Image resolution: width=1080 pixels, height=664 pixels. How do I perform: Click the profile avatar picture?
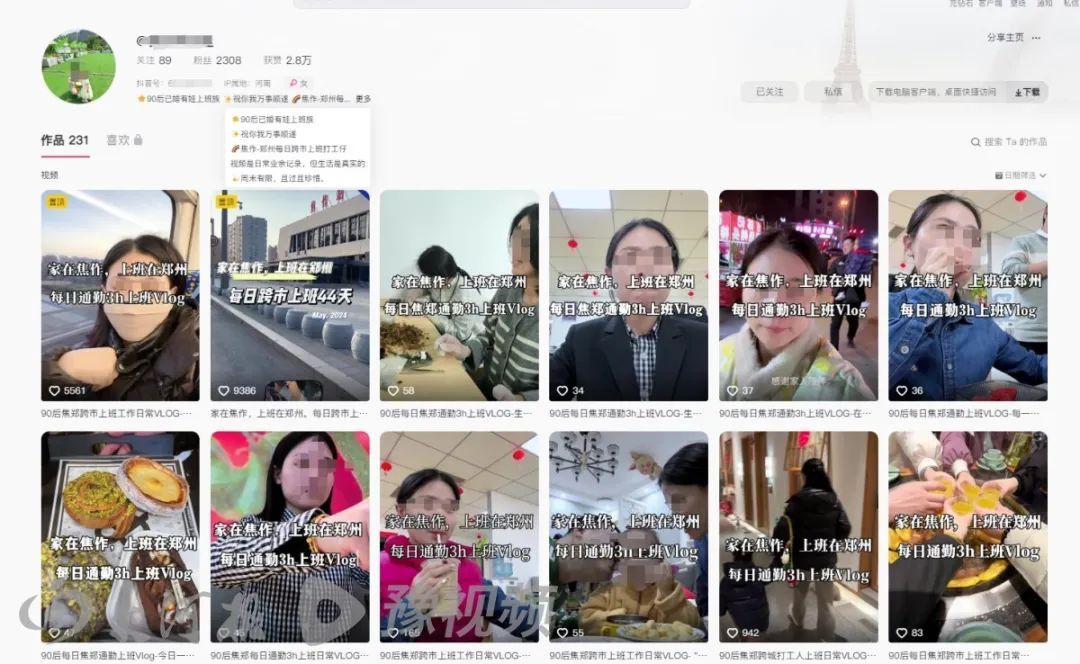[x=78, y=66]
